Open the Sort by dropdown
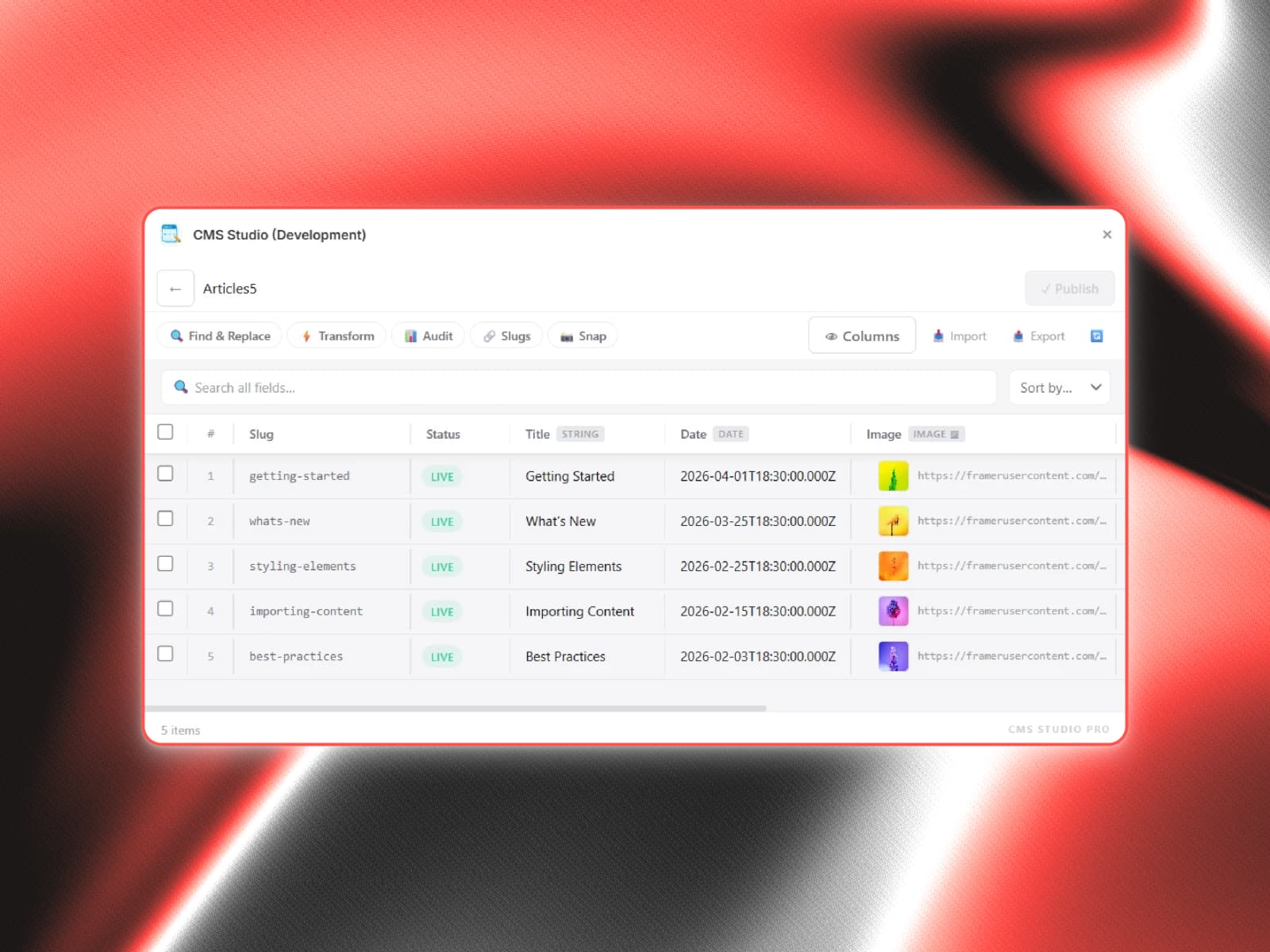The width and height of the screenshot is (1270, 952). [x=1059, y=387]
